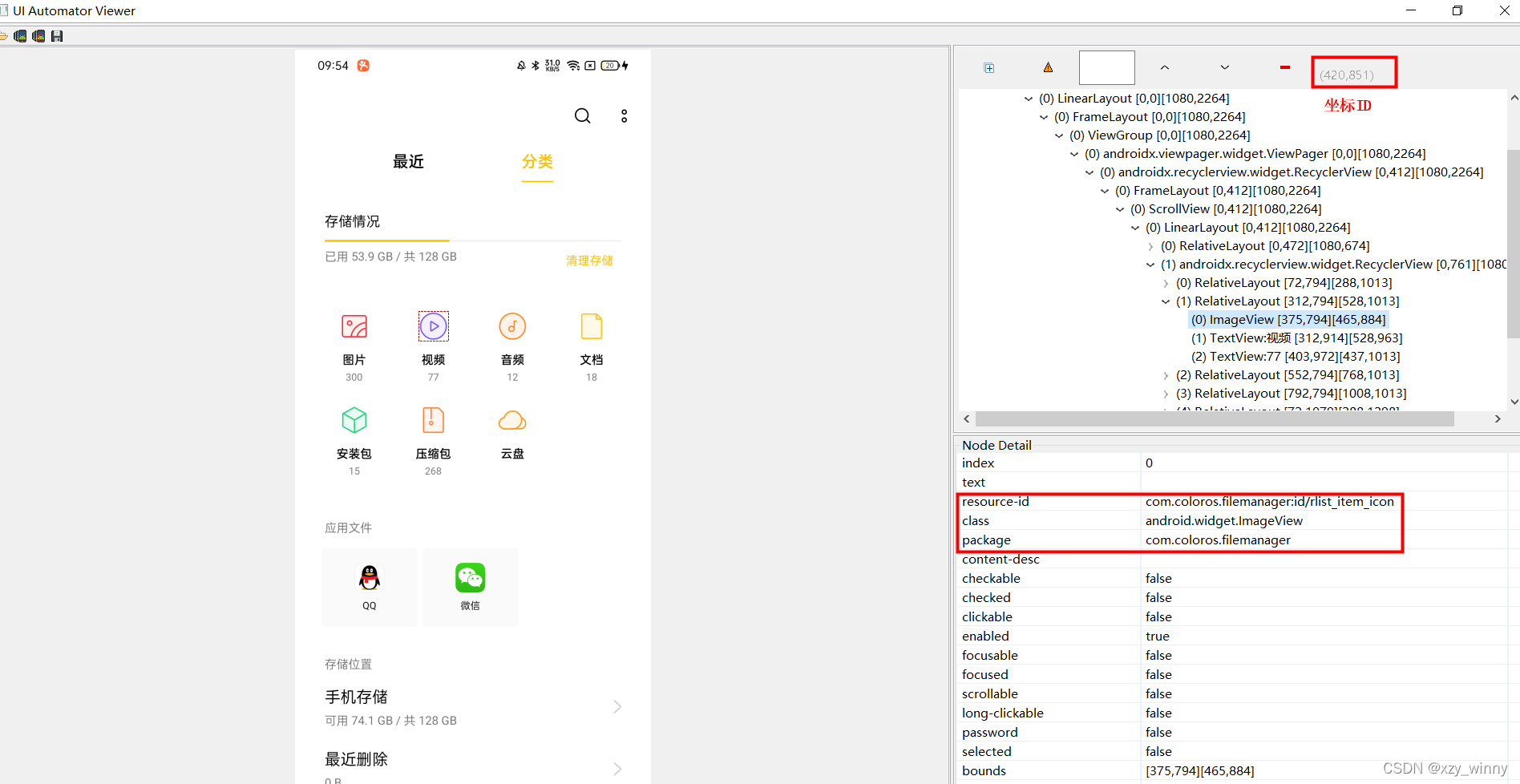The height and width of the screenshot is (784, 1520).
Task: Click the search magnifier in the file manager screenshot
Action: coord(582,115)
